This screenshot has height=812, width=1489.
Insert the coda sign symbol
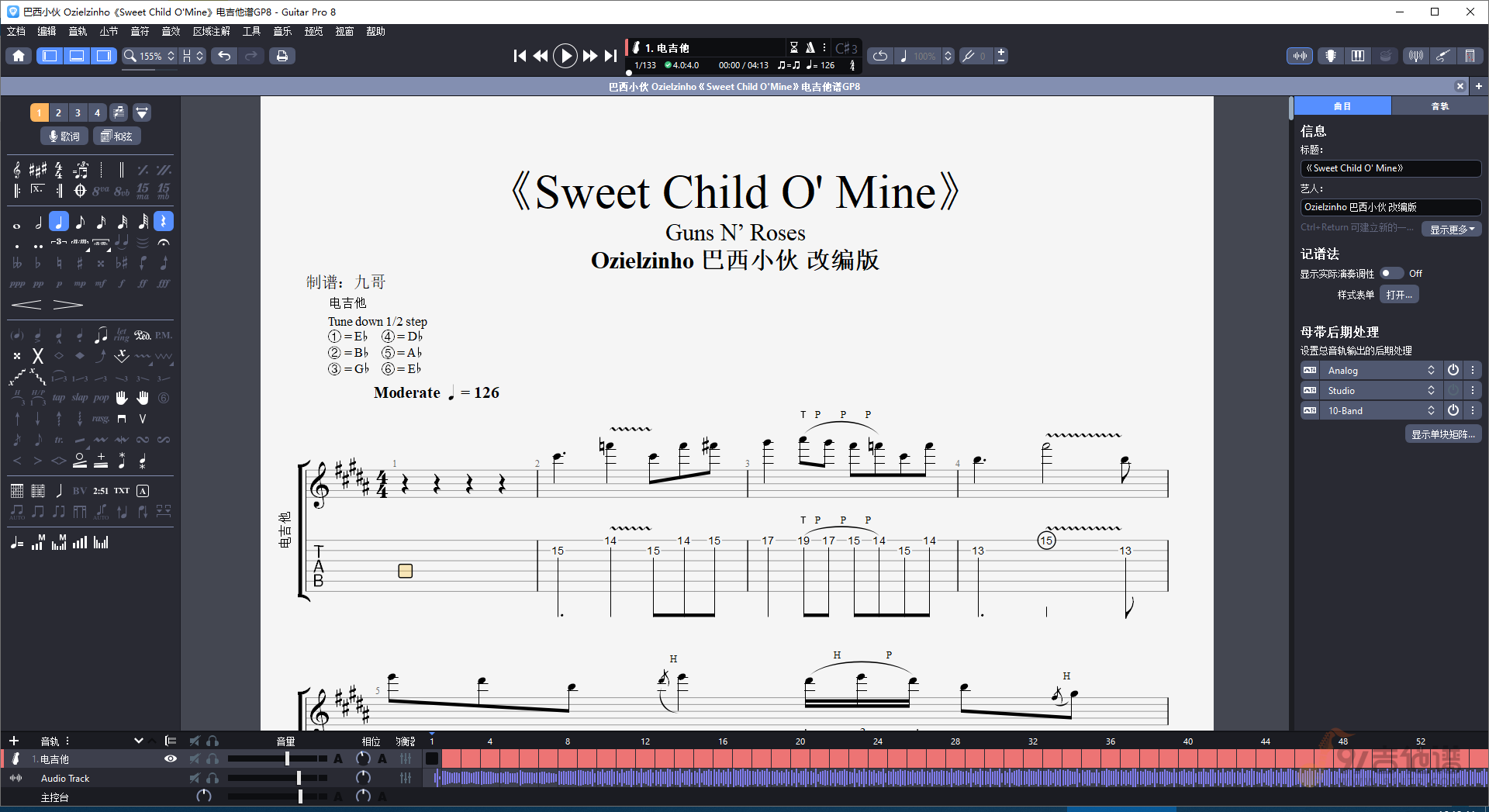coord(80,191)
